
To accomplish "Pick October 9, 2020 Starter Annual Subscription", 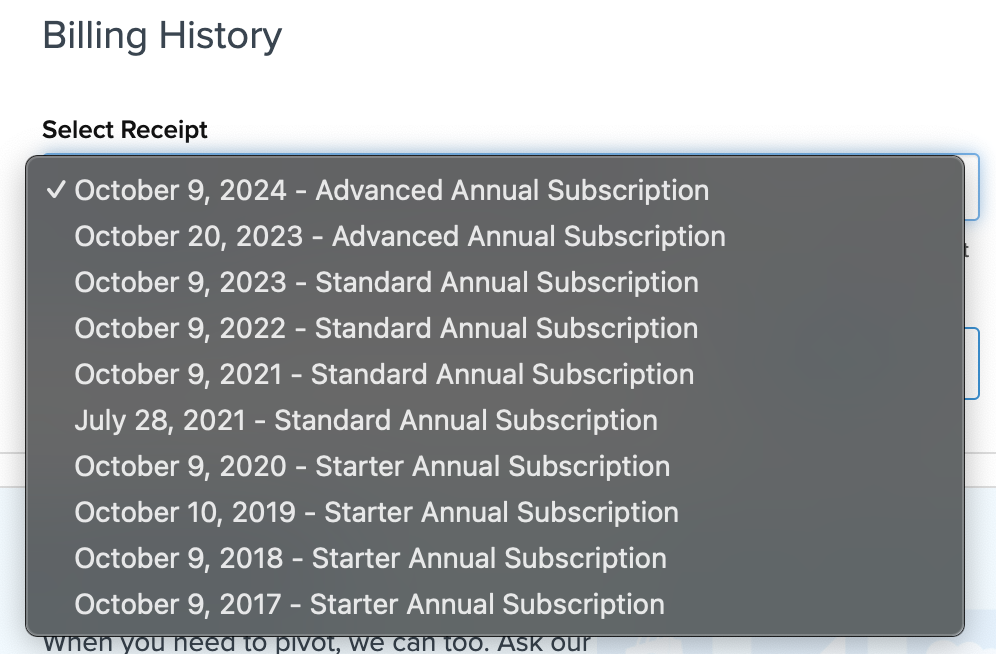I will point(372,466).
